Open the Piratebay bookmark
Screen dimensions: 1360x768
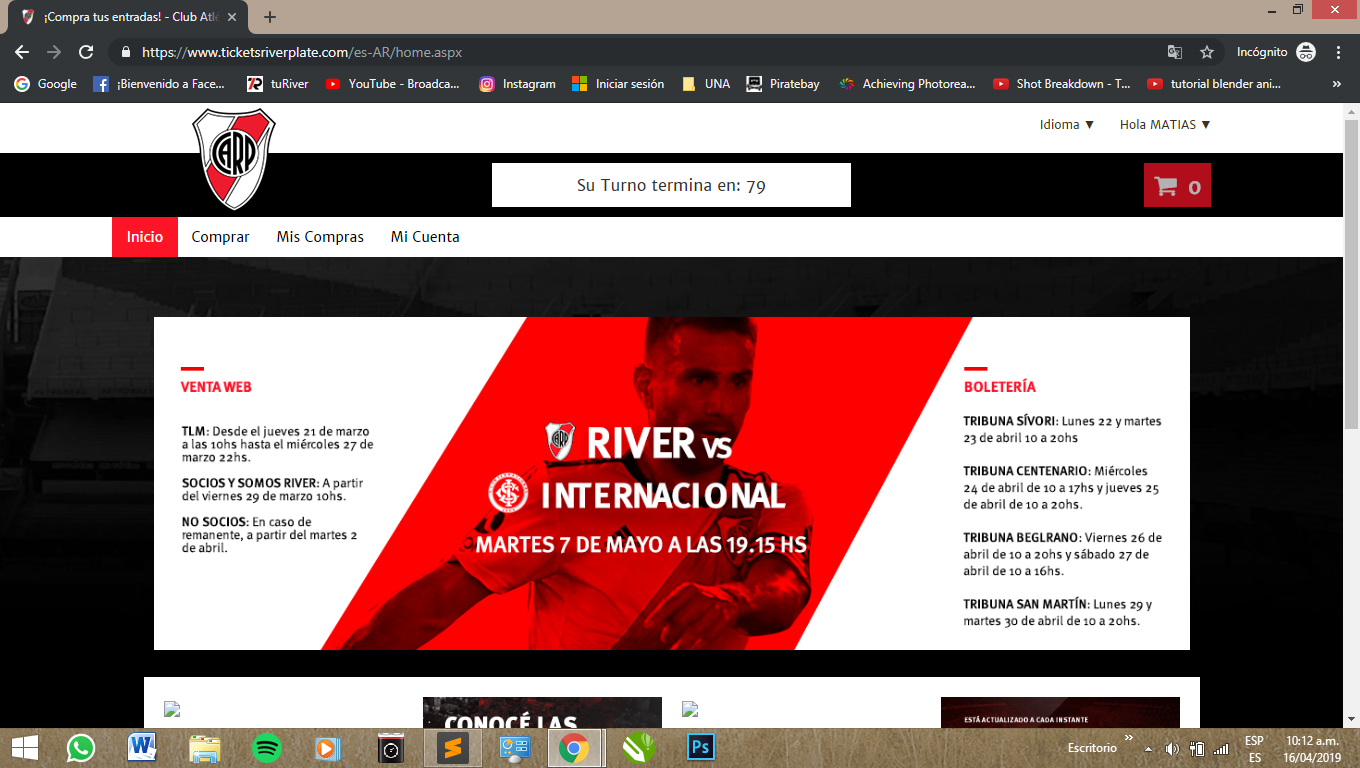[x=783, y=84]
